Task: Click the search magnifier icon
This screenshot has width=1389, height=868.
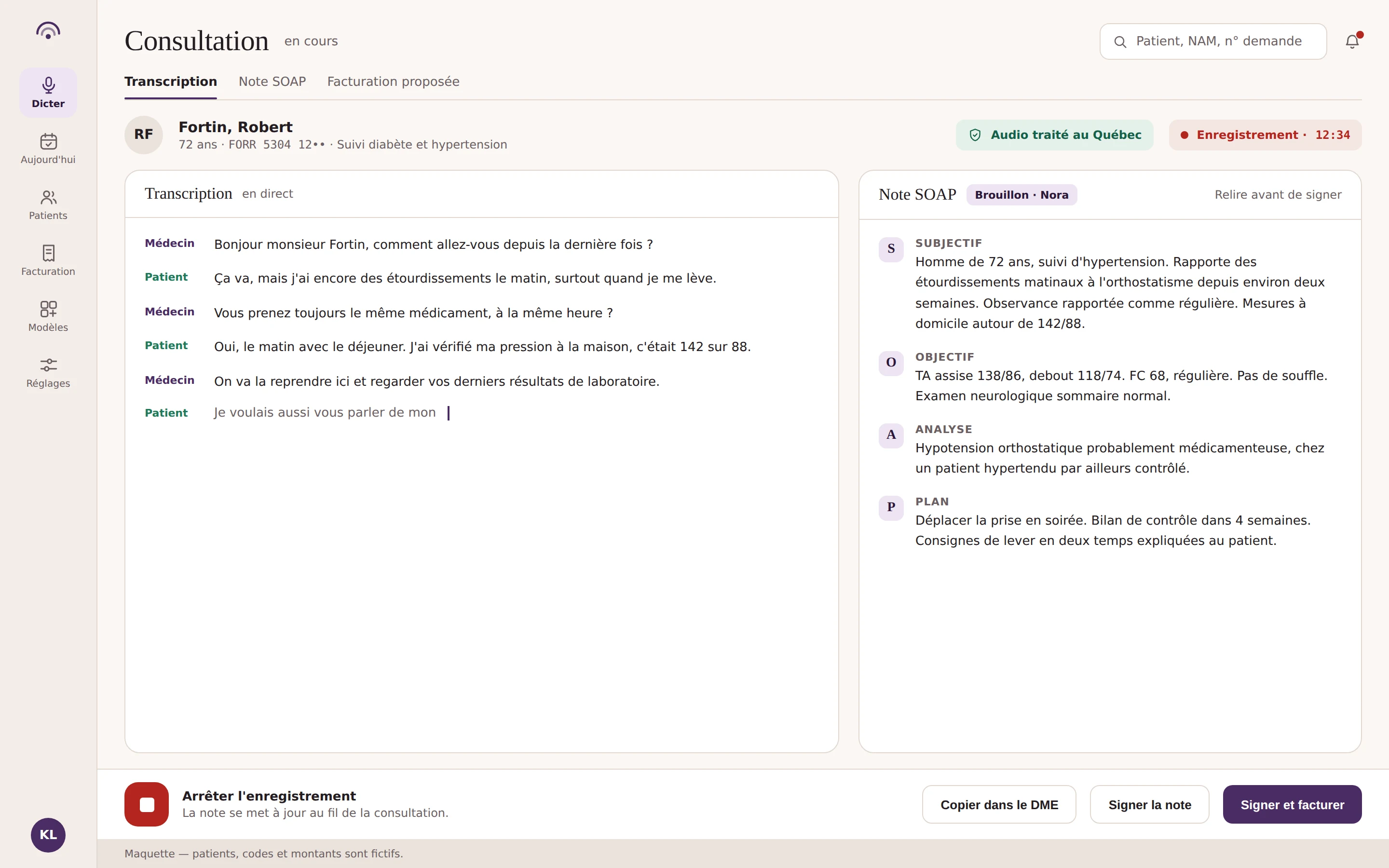Action: tap(1120, 42)
